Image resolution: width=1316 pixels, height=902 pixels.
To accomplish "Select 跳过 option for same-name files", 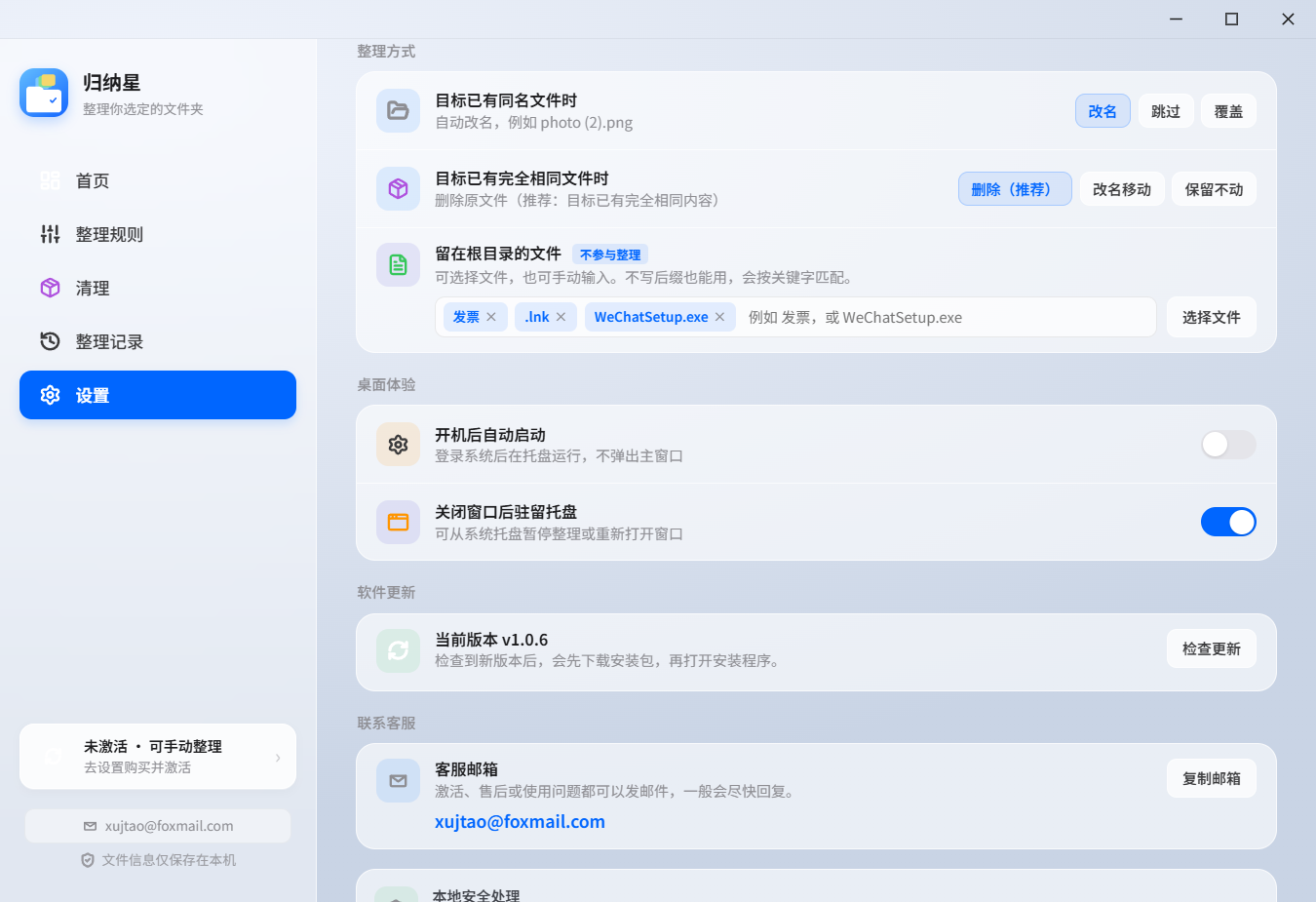I will tap(1166, 111).
